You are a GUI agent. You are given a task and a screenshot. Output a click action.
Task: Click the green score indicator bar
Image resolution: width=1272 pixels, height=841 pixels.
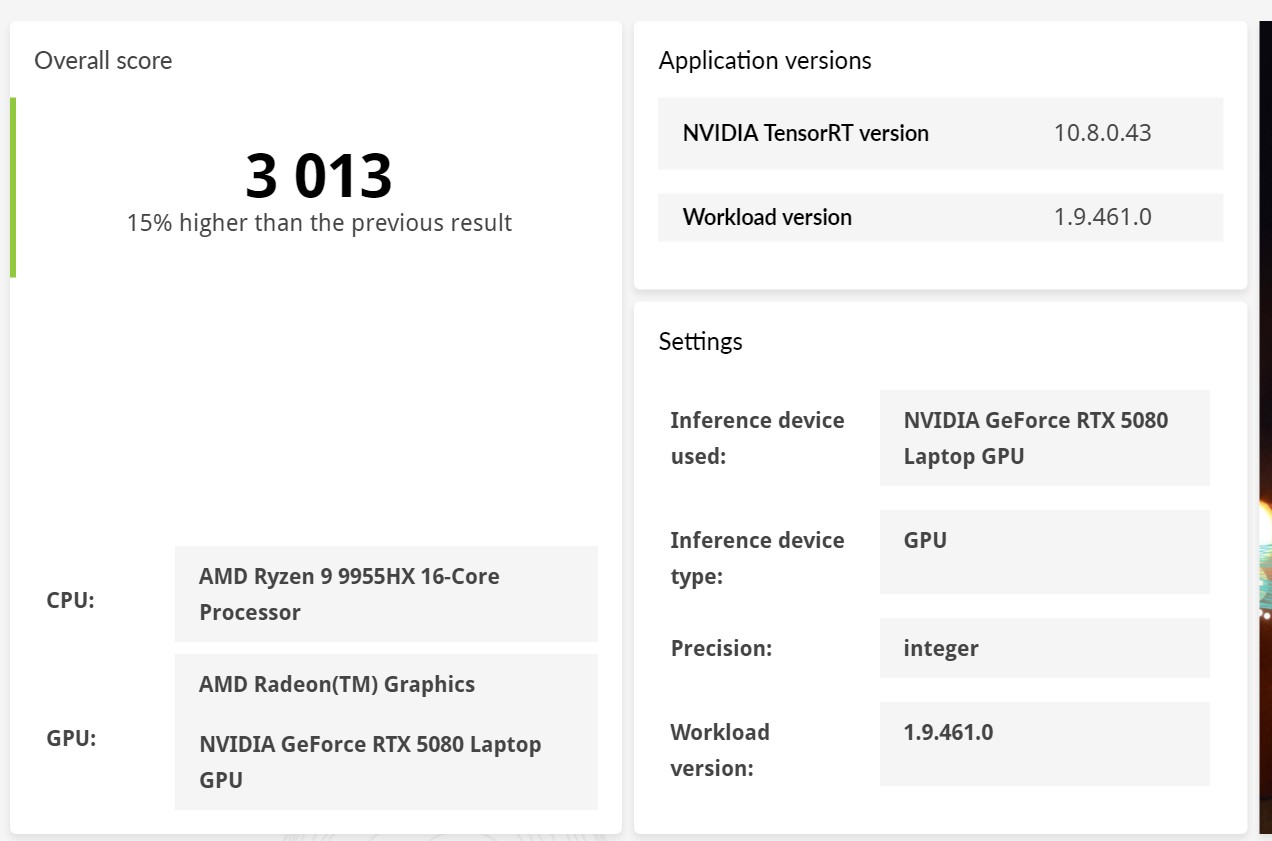coord(13,187)
